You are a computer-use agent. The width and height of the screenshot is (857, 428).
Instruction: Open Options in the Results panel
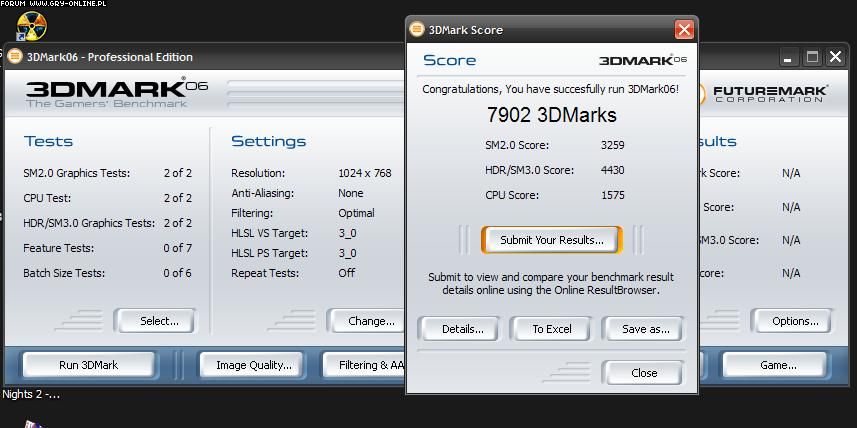pos(791,321)
